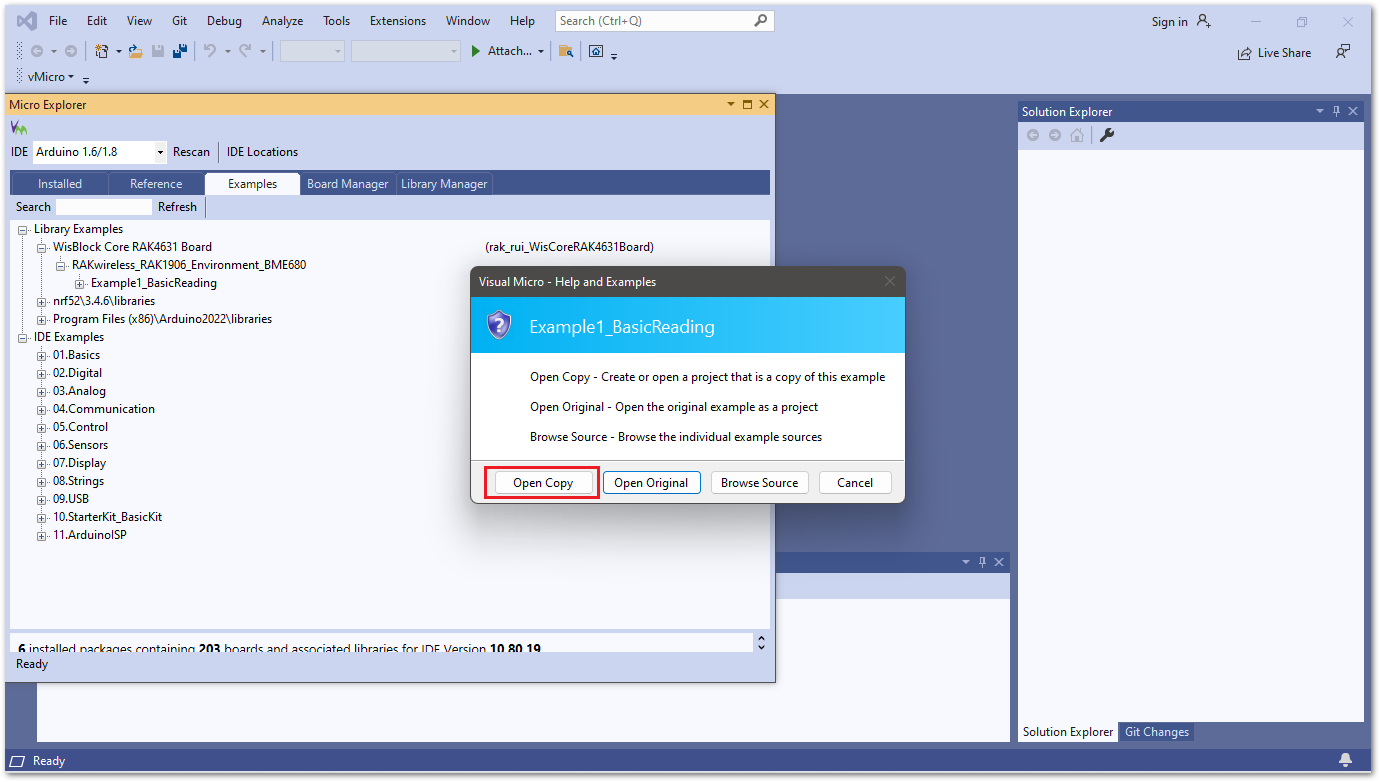Switch to the Git Changes tab
The image size is (1380, 782).
pyautogui.click(x=1157, y=732)
